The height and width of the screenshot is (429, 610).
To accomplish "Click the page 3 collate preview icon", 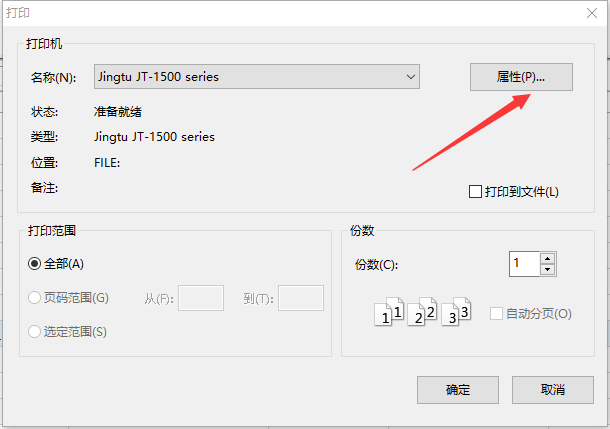I will tap(457, 313).
